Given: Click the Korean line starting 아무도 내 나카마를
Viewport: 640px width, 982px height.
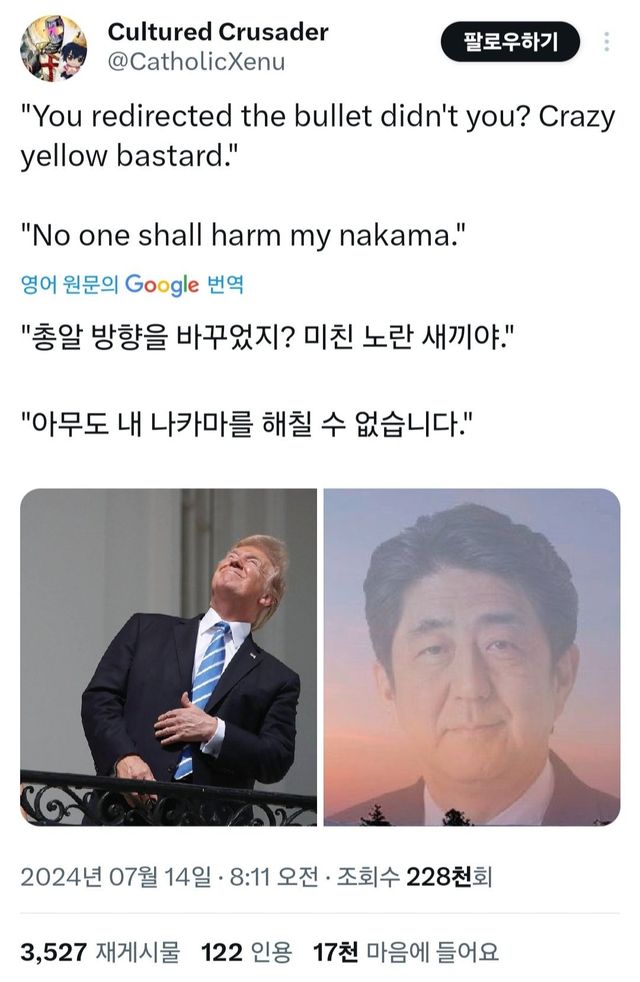Looking at the screenshot, I should pyautogui.click(x=247, y=425).
